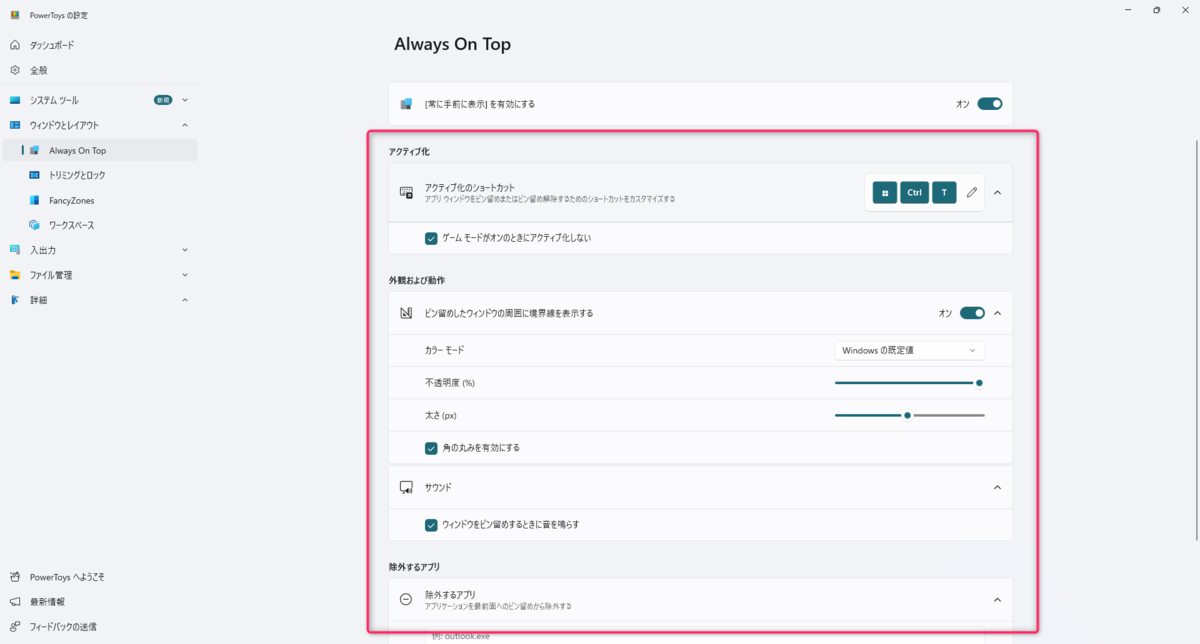This screenshot has height=644, width=1200.
Task: Click the ウィンドウとレイアウト icon
Action: [x=15, y=125]
